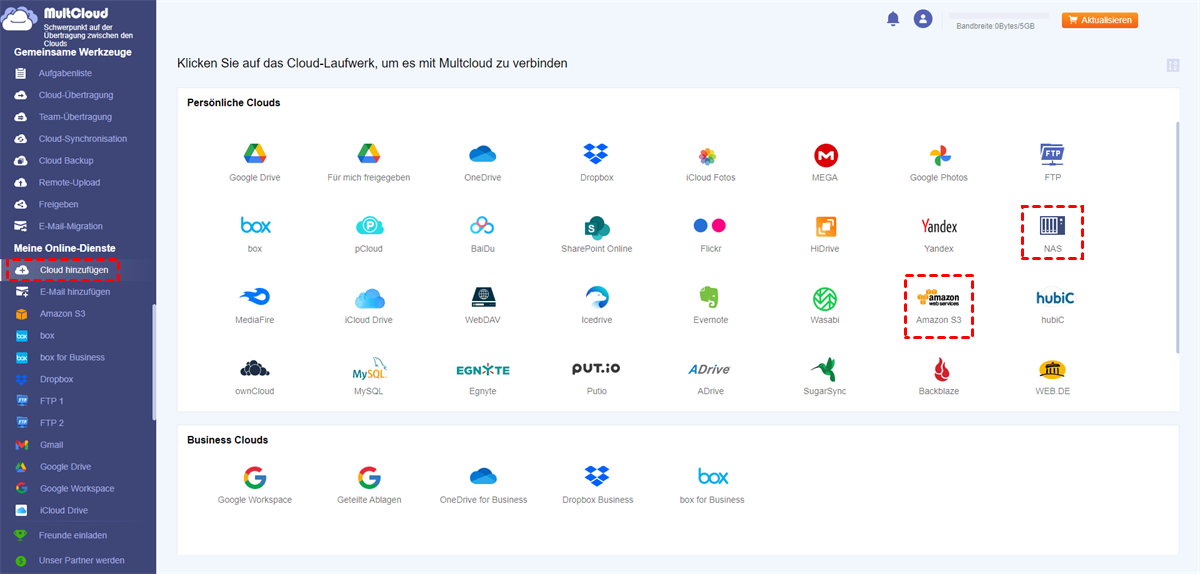The height and width of the screenshot is (574, 1200).
Task: Add ADrive cloud
Action: (x=710, y=369)
